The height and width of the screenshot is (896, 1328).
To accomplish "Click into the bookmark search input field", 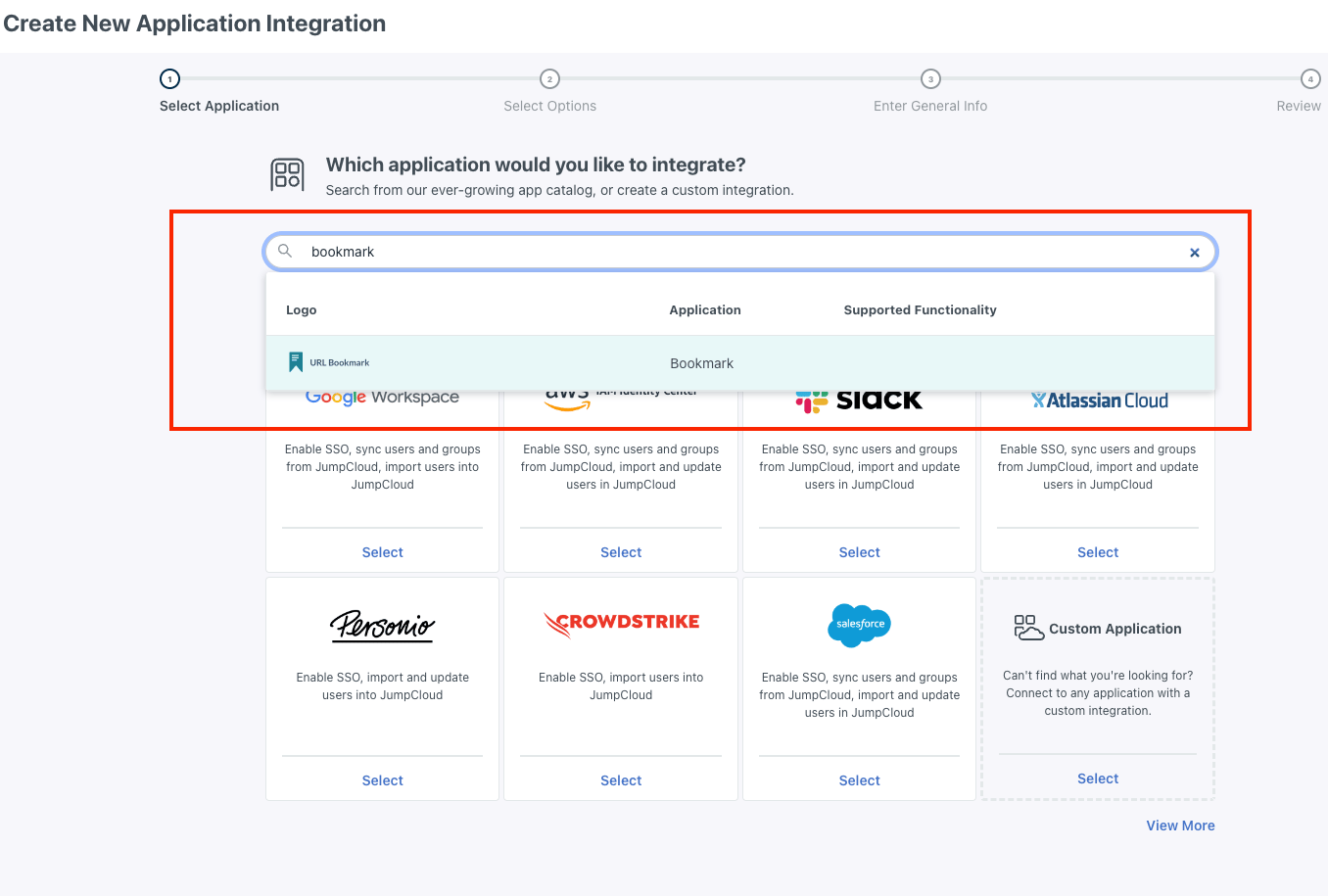I will pyautogui.click(x=740, y=252).
